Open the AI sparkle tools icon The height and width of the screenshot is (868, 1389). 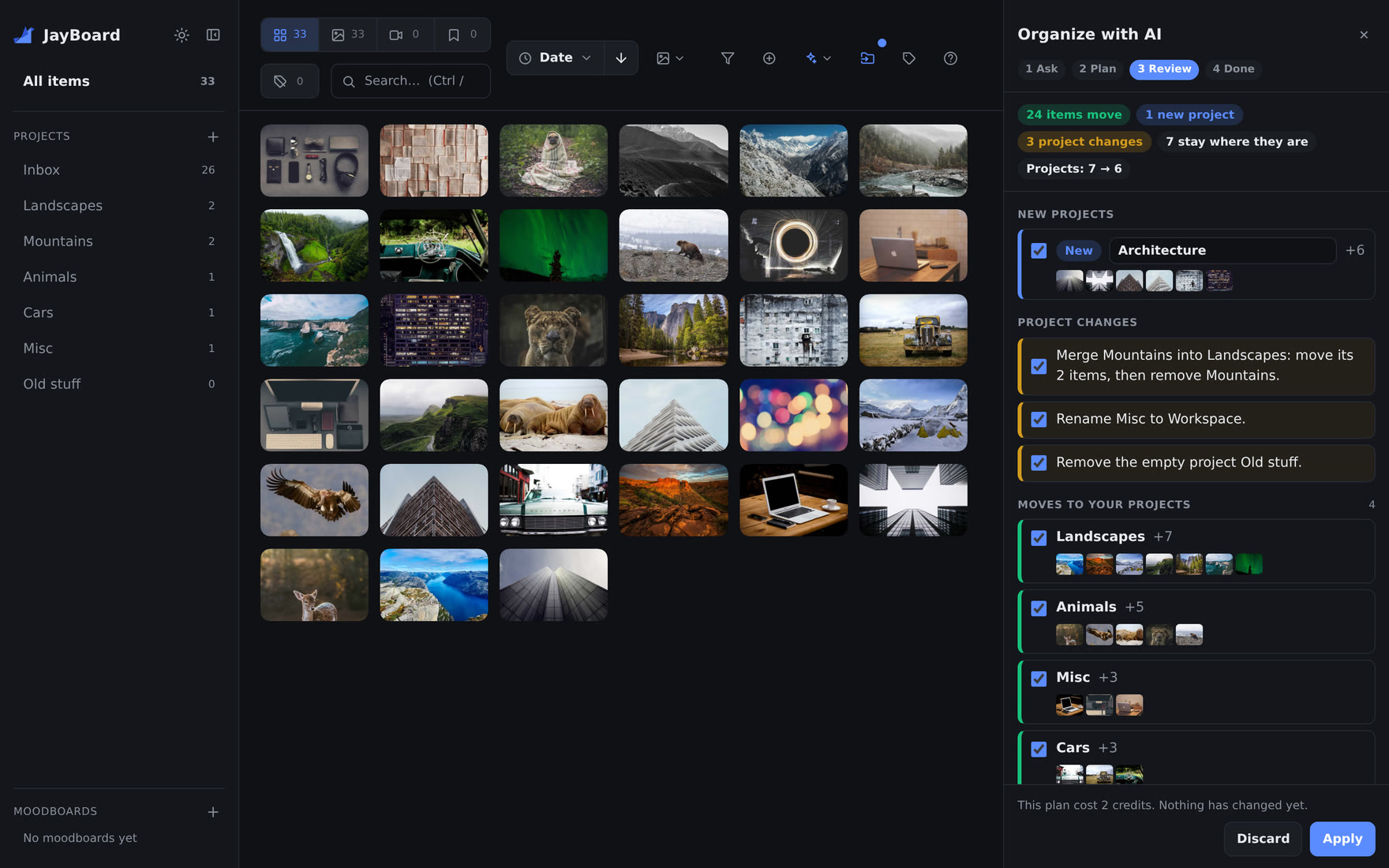[811, 58]
